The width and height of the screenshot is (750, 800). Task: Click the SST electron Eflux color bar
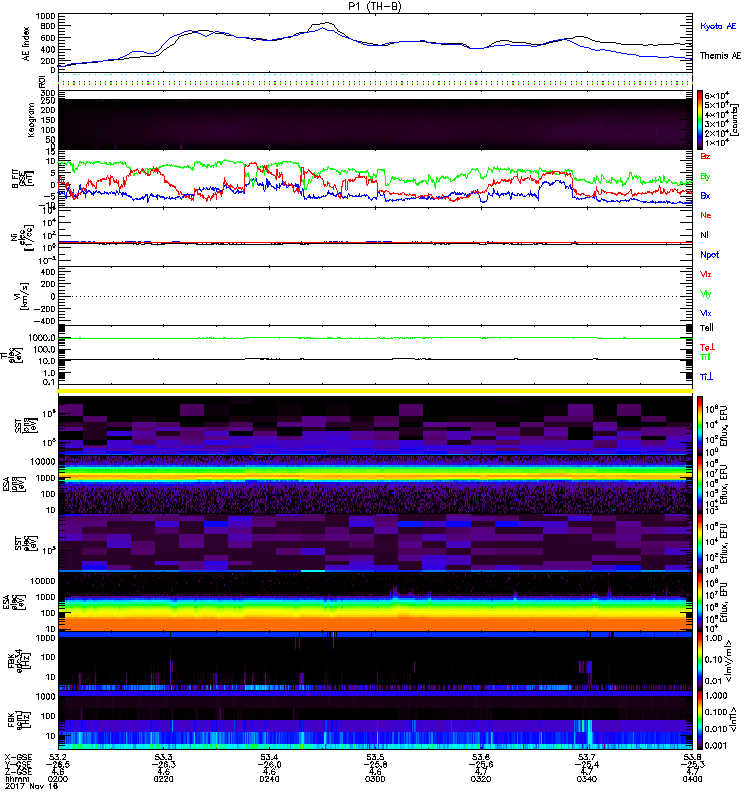(700, 543)
